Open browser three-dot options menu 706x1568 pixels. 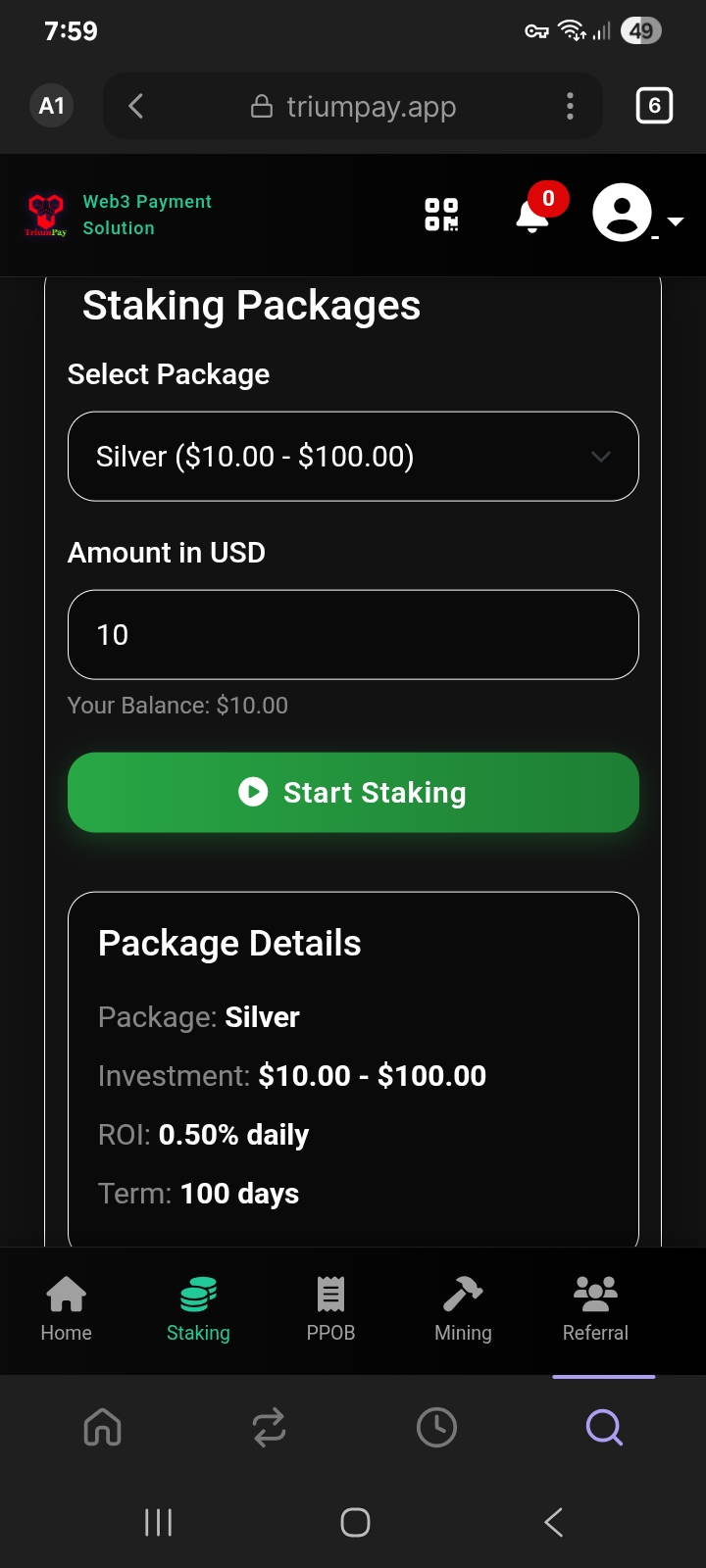[570, 106]
